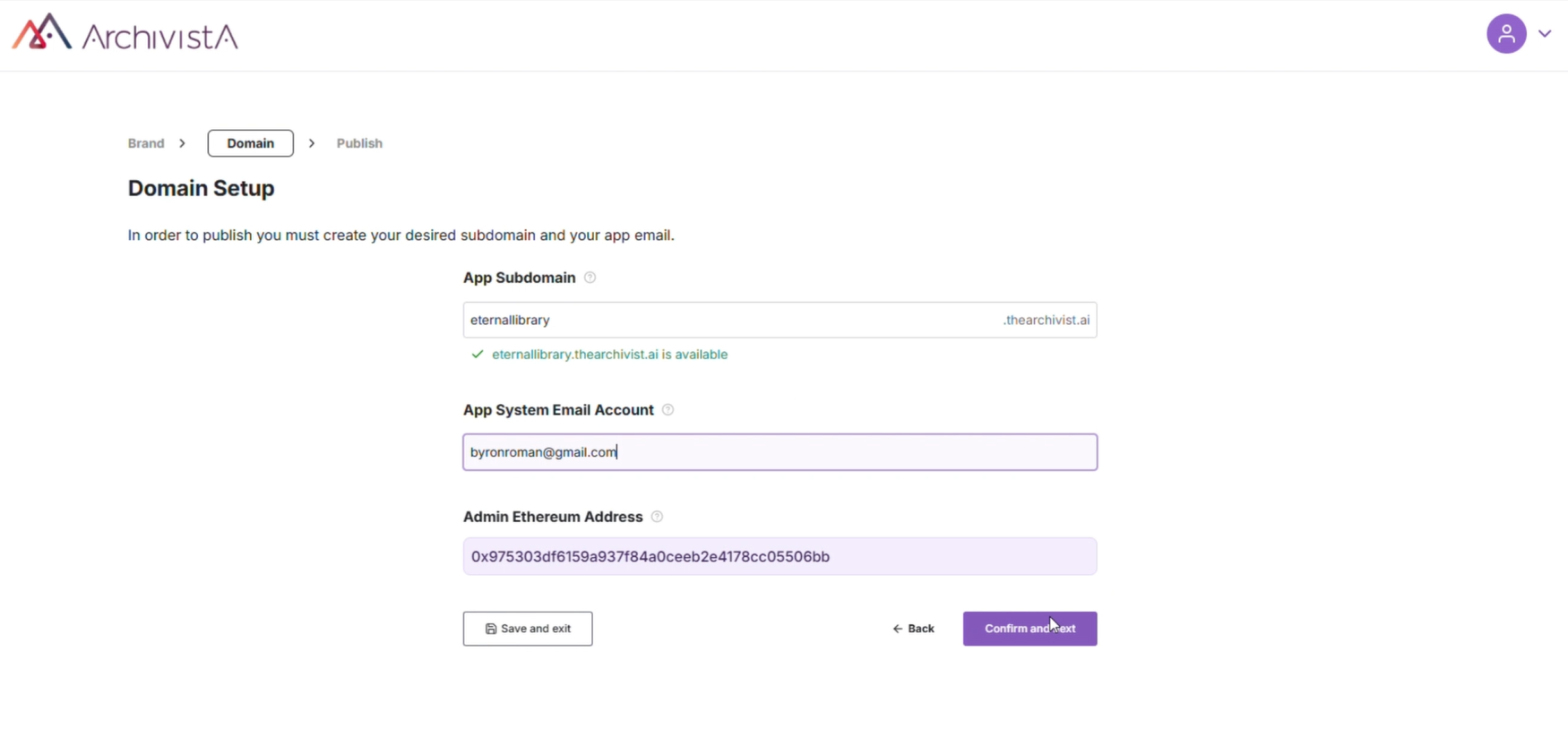Click the green availability checkmark
Screen dimensions: 1568x737
pyautogui.click(x=478, y=355)
